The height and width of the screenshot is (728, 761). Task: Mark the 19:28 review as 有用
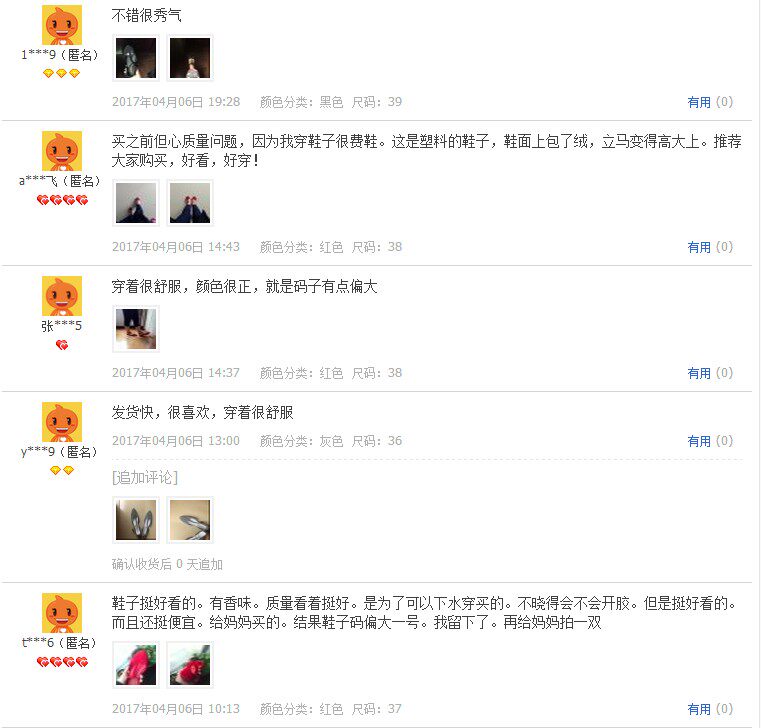699,102
